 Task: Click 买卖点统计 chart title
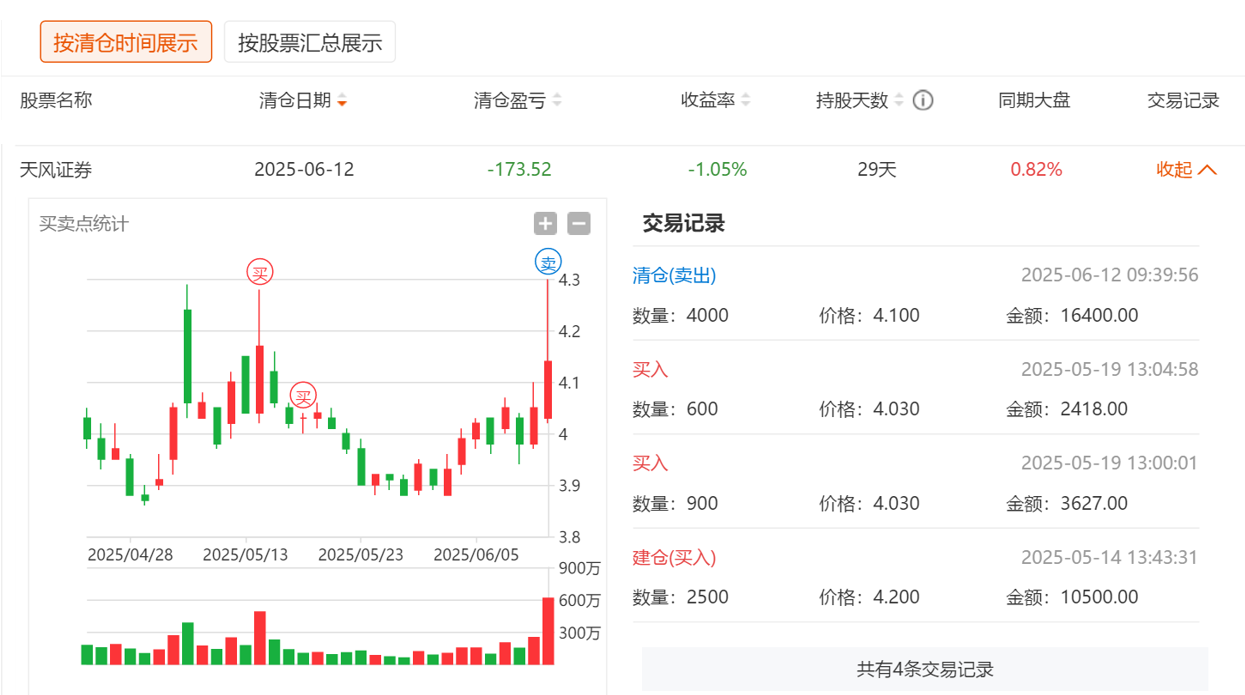pyautogui.click(x=84, y=224)
